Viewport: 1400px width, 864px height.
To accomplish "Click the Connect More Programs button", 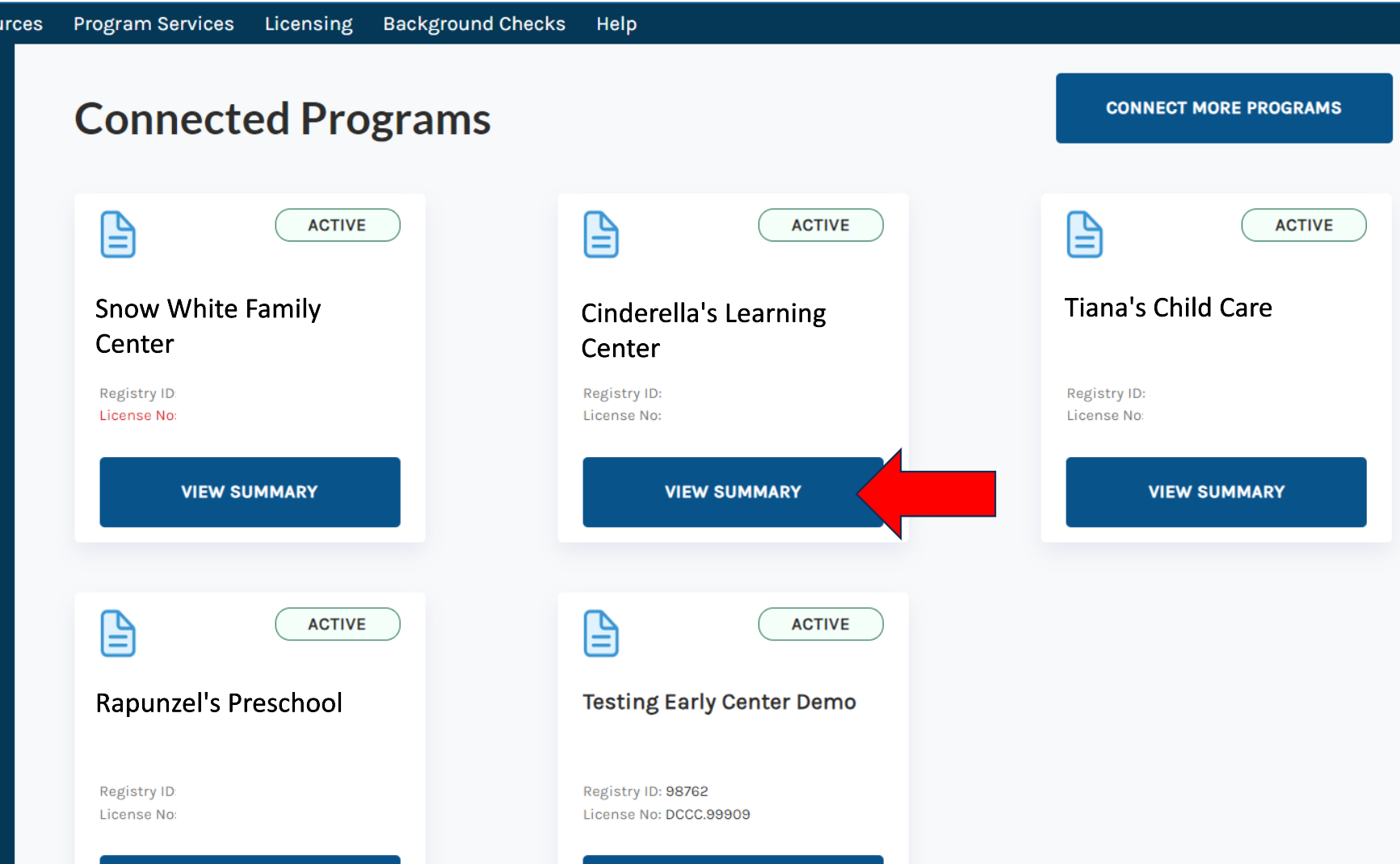I will (1223, 108).
